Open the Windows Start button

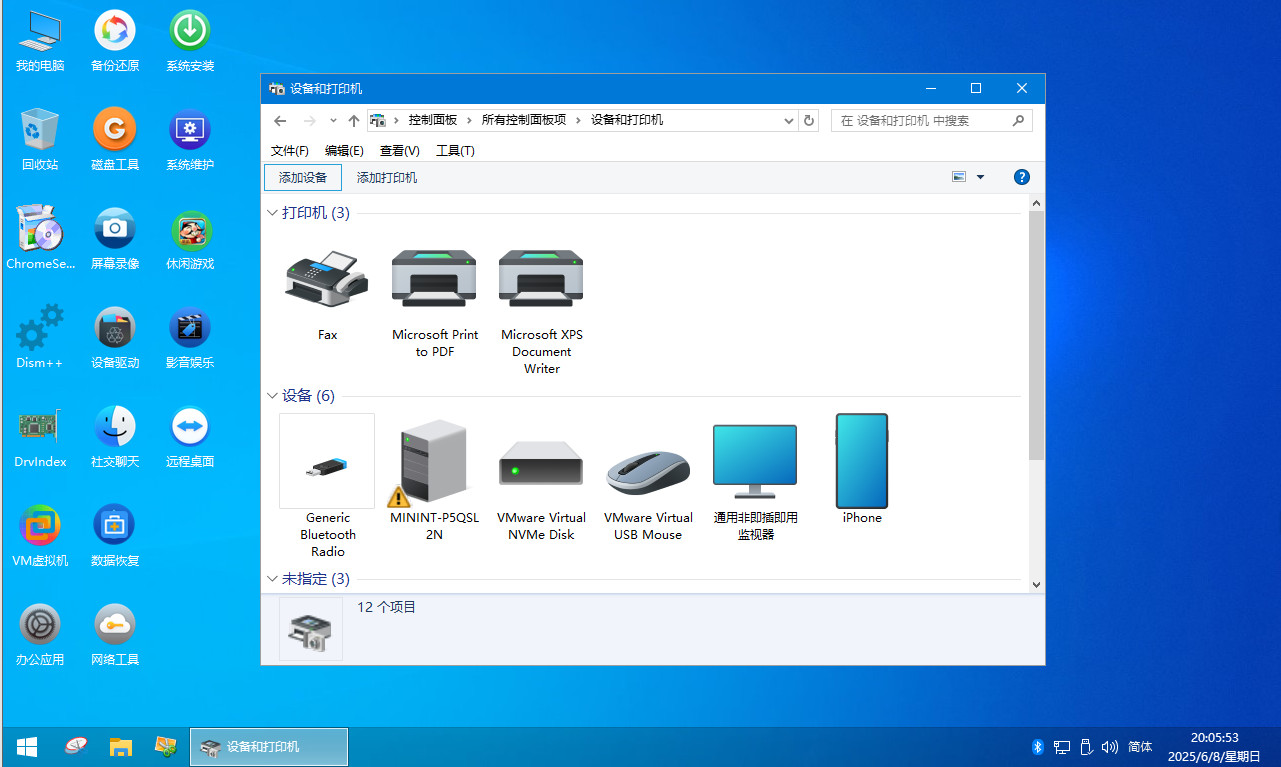[x=27, y=746]
